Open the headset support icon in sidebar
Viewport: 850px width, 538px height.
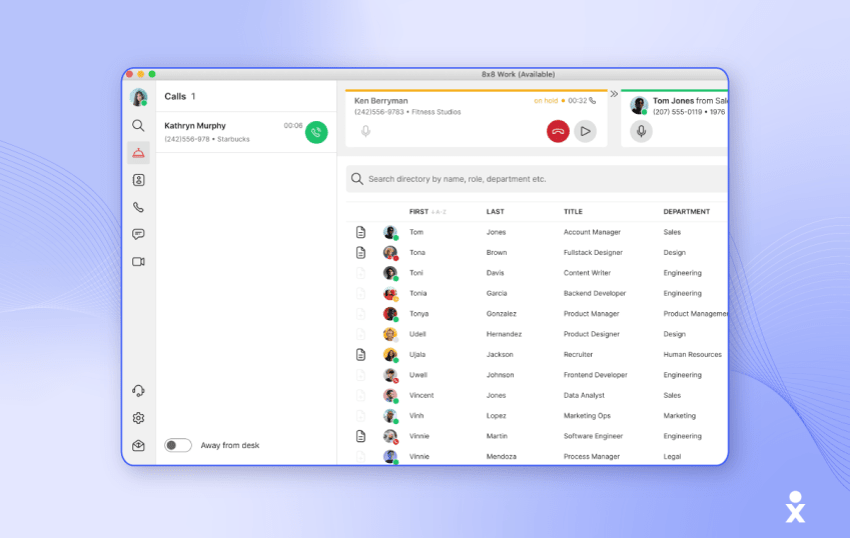click(x=138, y=391)
